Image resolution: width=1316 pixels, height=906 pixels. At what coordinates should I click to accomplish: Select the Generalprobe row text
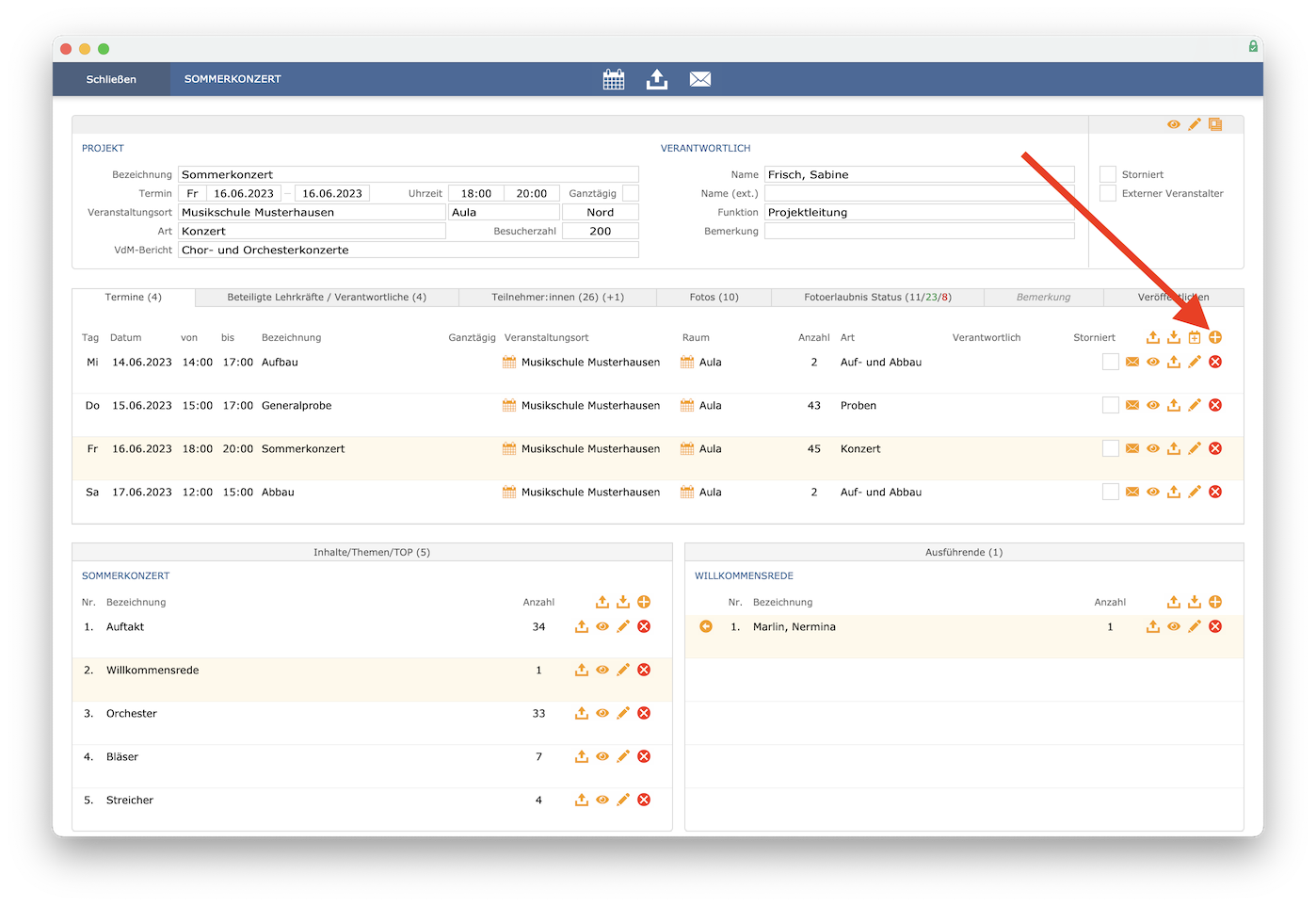click(297, 406)
